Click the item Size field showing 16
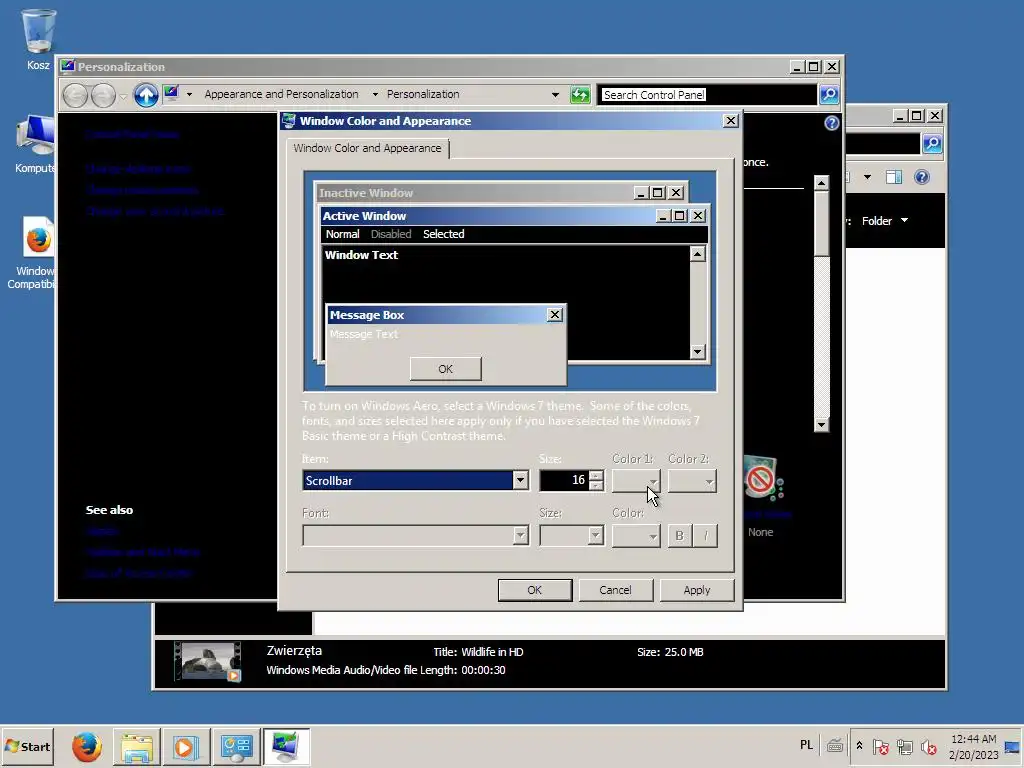The image size is (1024, 768). click(x=564, y=481)
